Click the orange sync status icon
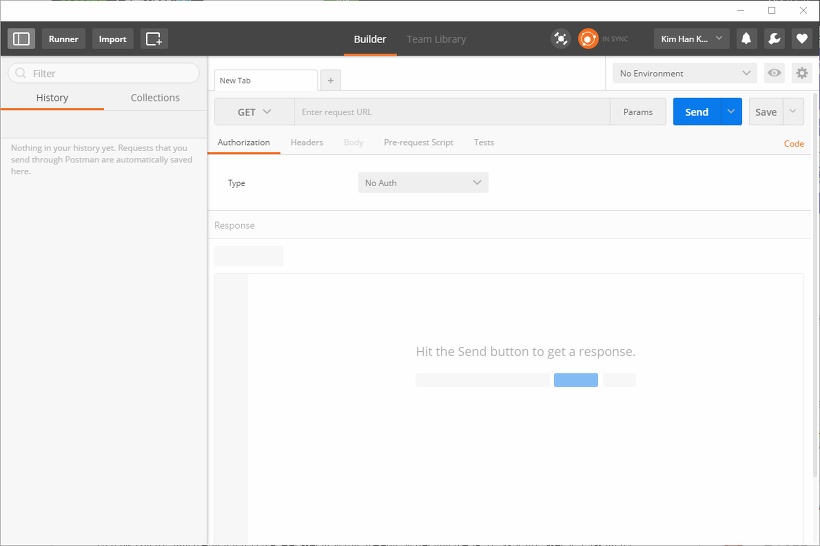 (x=588, y=39)
